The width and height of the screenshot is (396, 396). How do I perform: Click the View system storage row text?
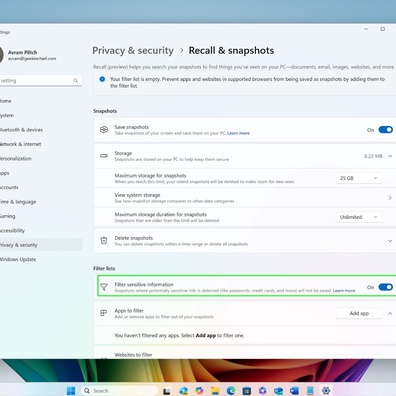137,195
